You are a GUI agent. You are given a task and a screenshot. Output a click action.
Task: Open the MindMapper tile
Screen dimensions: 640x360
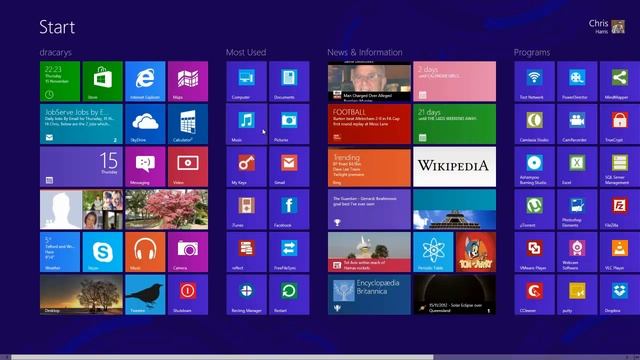click(620, 81)
